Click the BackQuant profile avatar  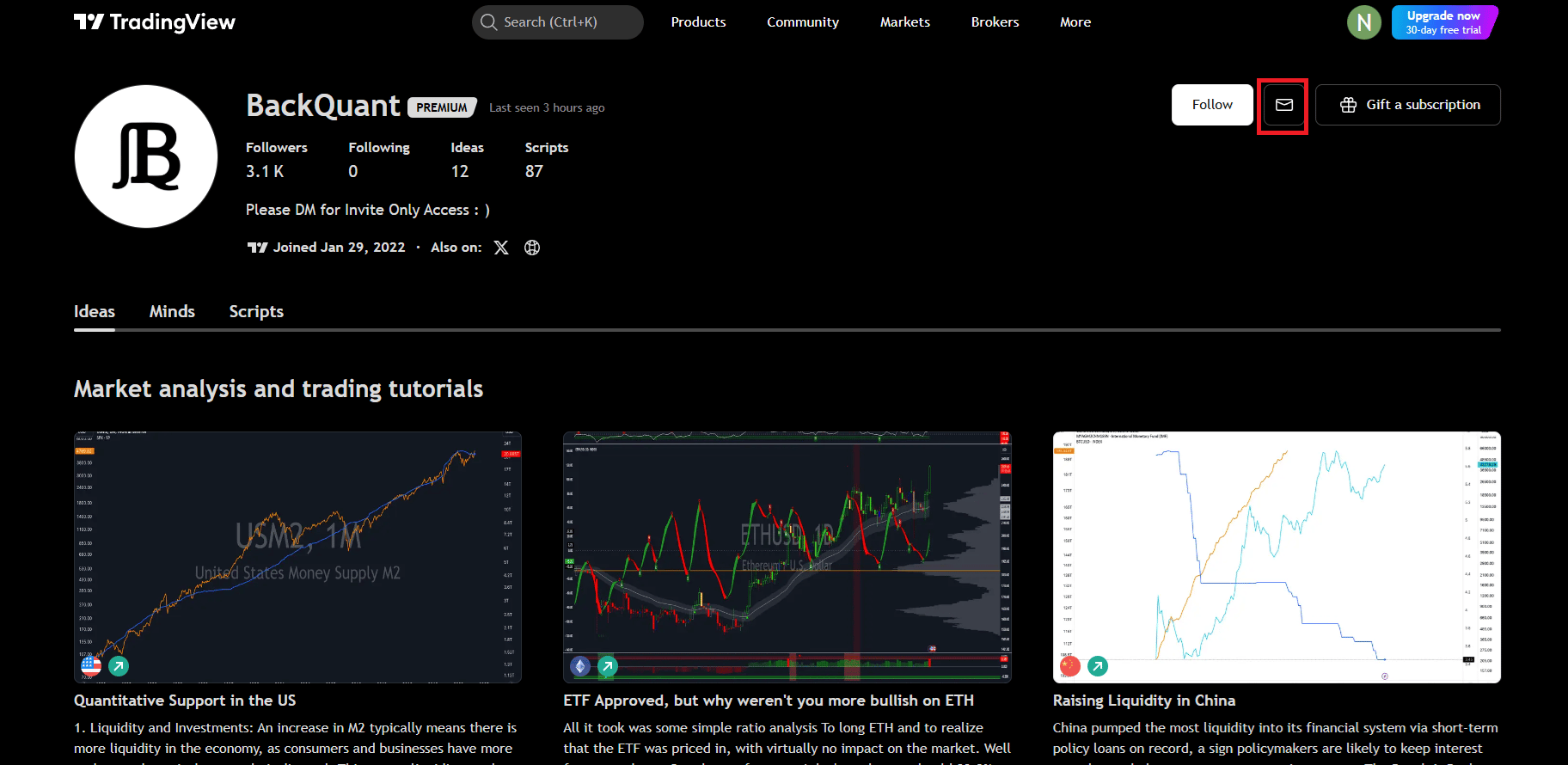coord(146,156)
